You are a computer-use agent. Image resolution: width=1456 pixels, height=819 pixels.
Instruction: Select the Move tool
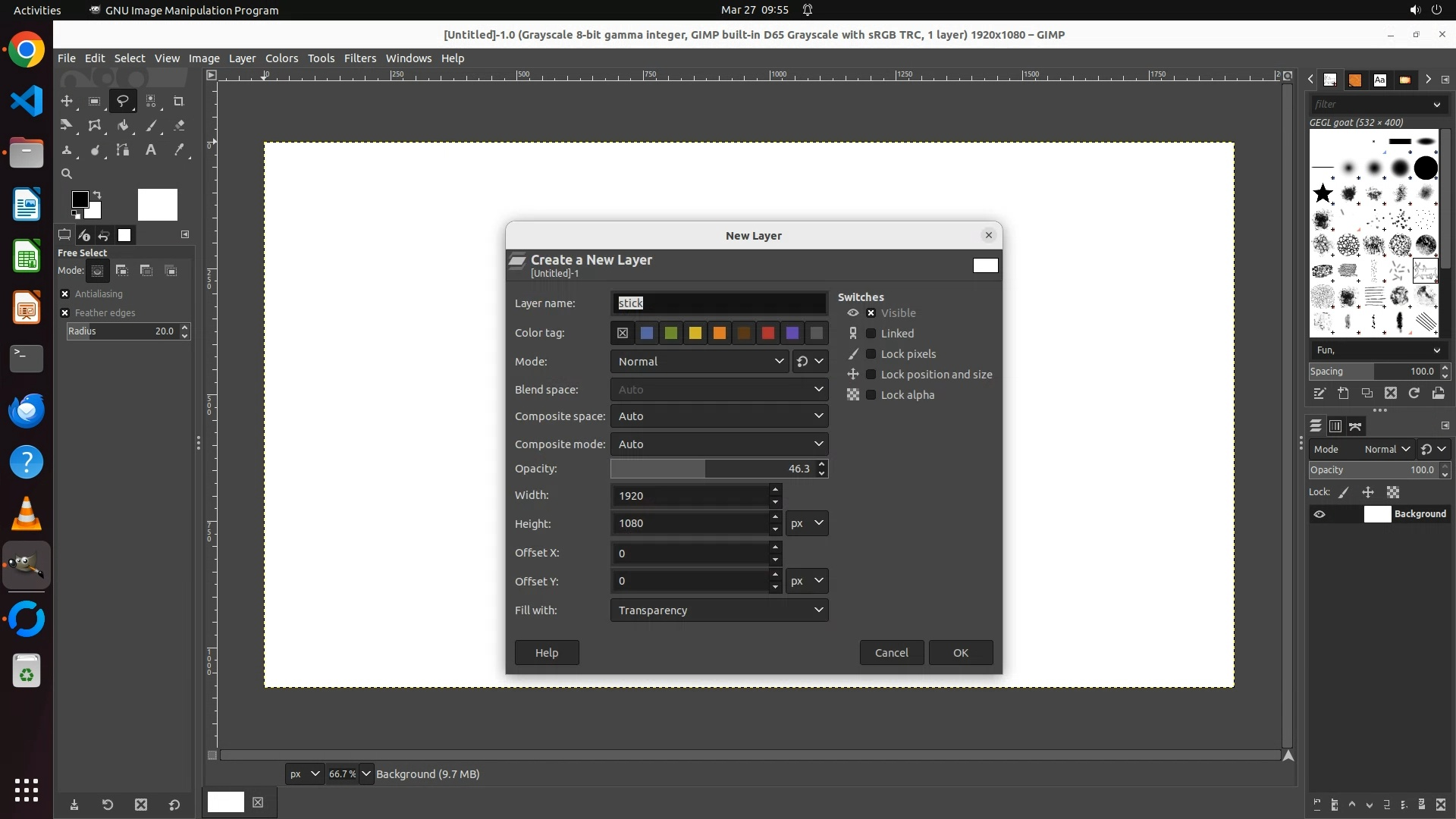[x=67, y=101]
